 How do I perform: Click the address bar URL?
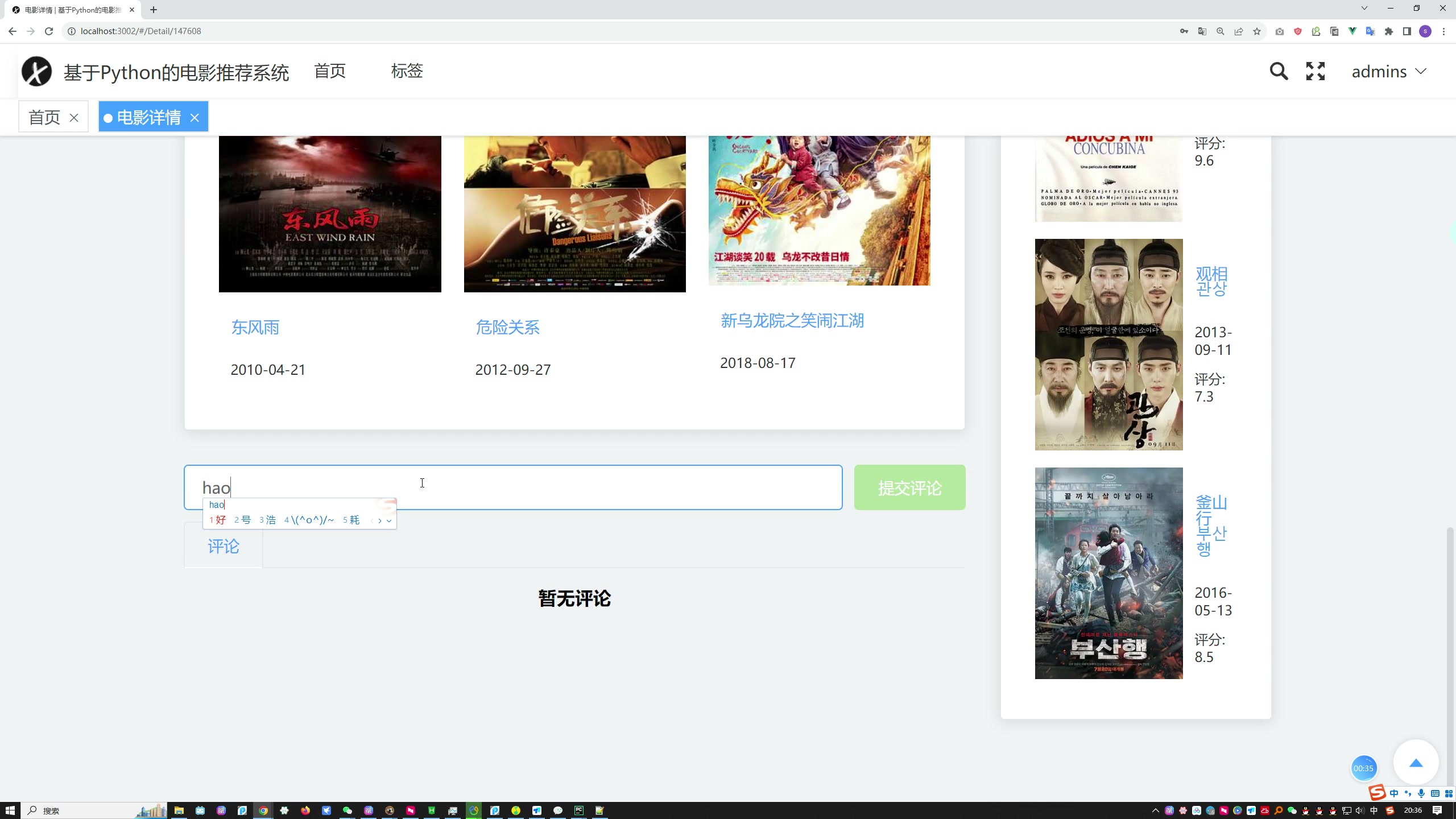[x=140, y=31]
